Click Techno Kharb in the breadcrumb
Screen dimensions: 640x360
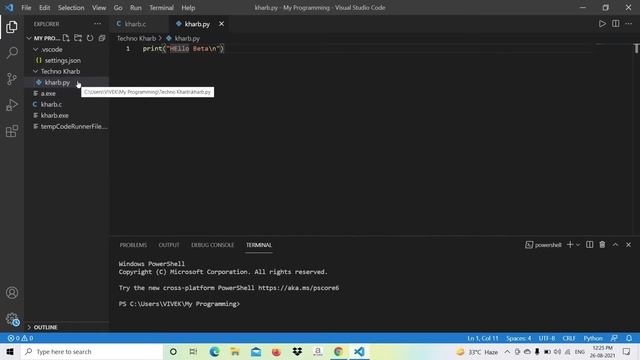(x=136, y=38)
